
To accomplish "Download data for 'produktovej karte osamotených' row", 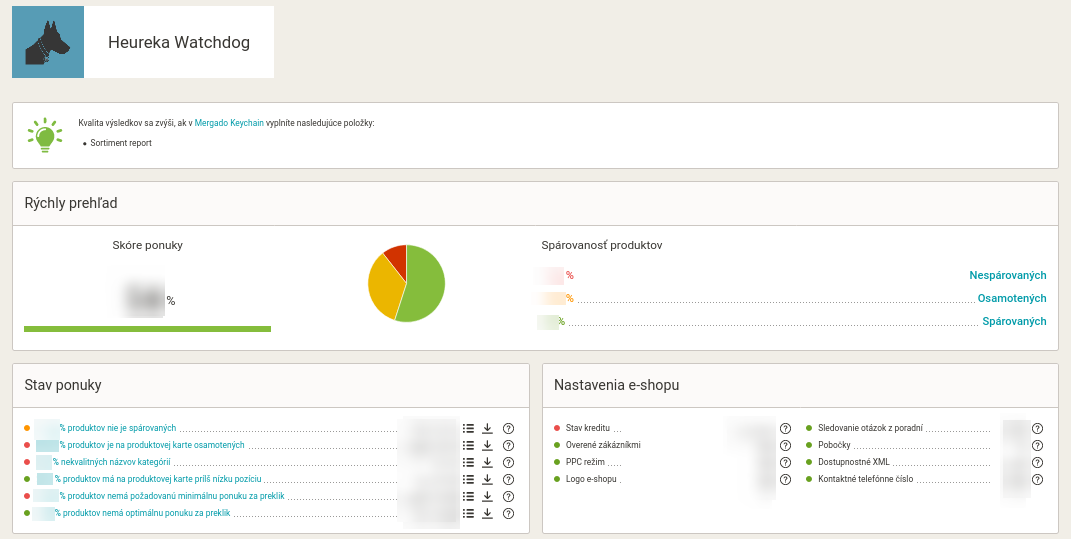I will point(487,445).
